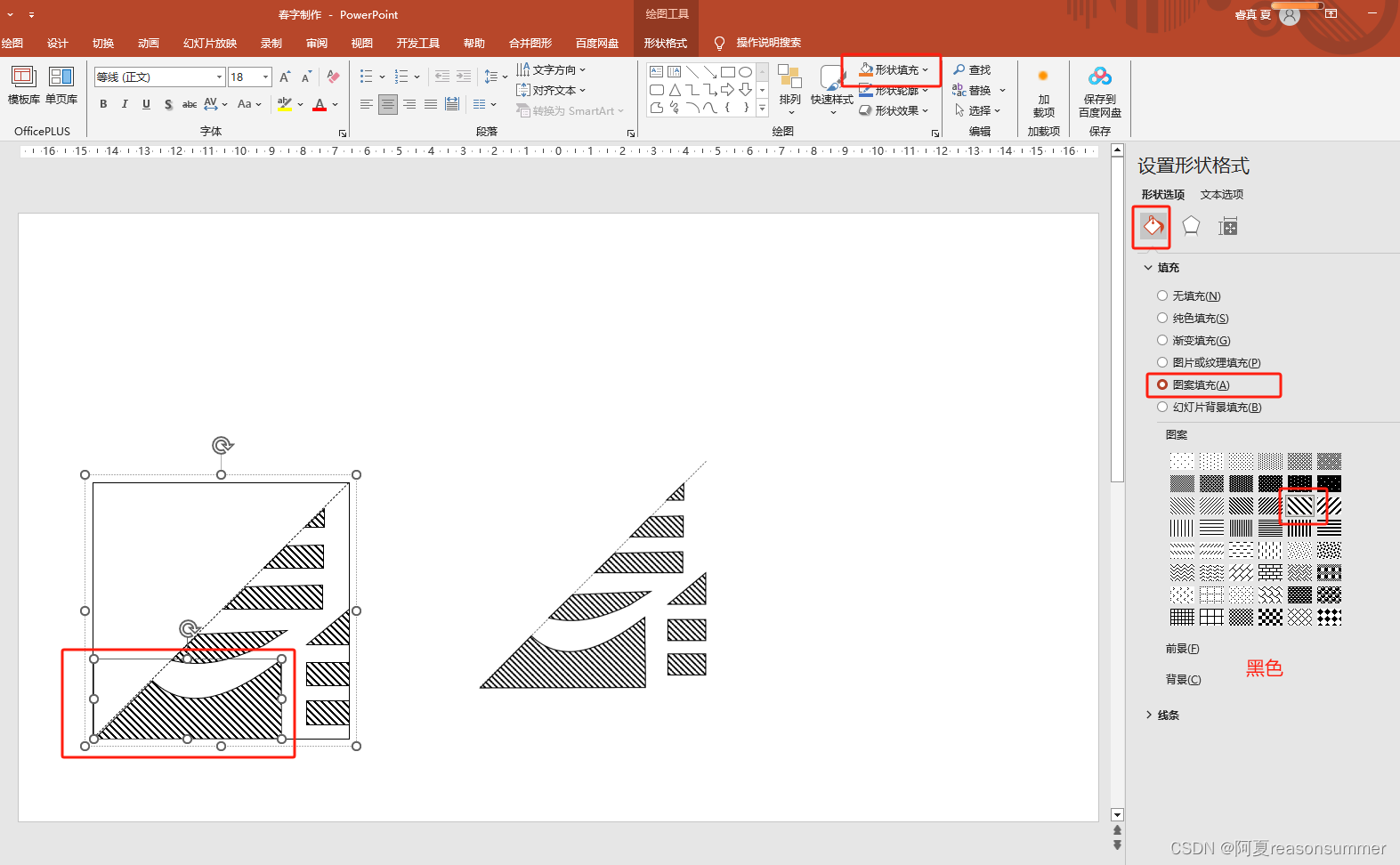The width and height of the screenshot is (1400, 865).
Task: Select oval shape in shapes gallery
Action: 745,71
